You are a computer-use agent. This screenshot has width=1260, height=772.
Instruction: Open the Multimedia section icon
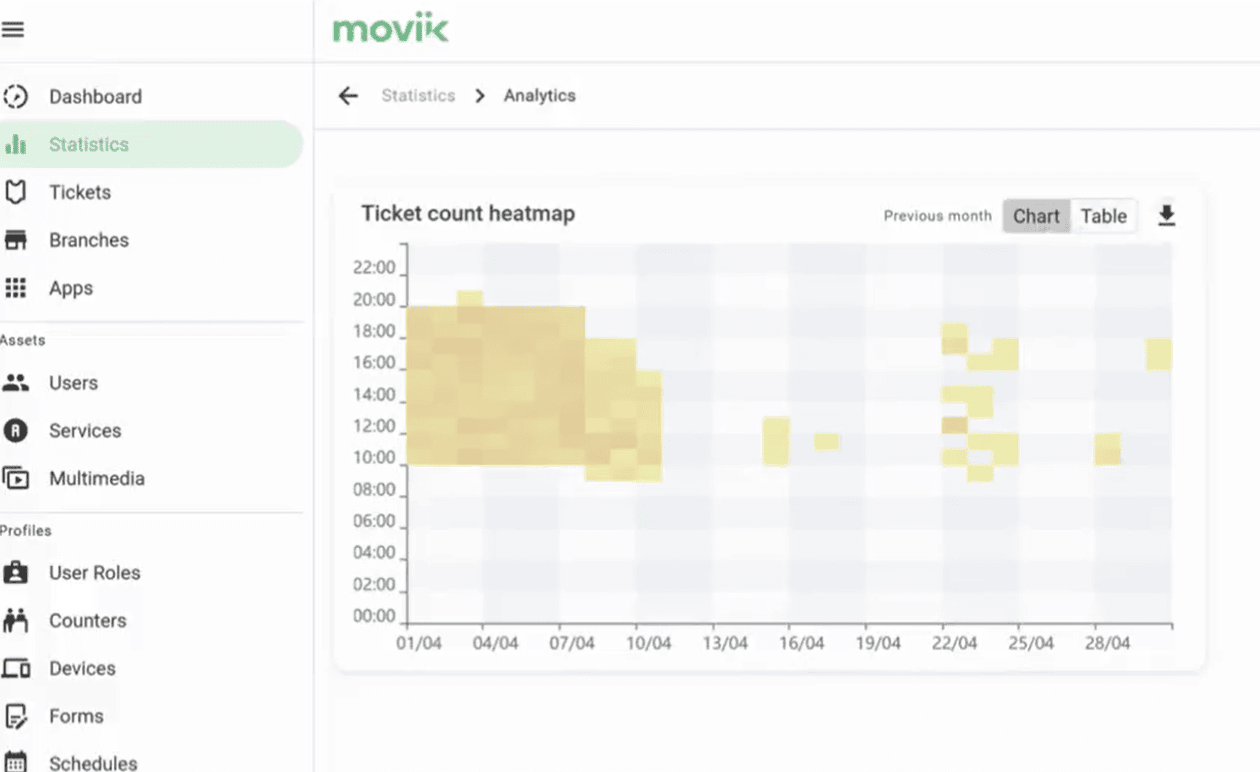pyautogui.click(x=17, y=478)
